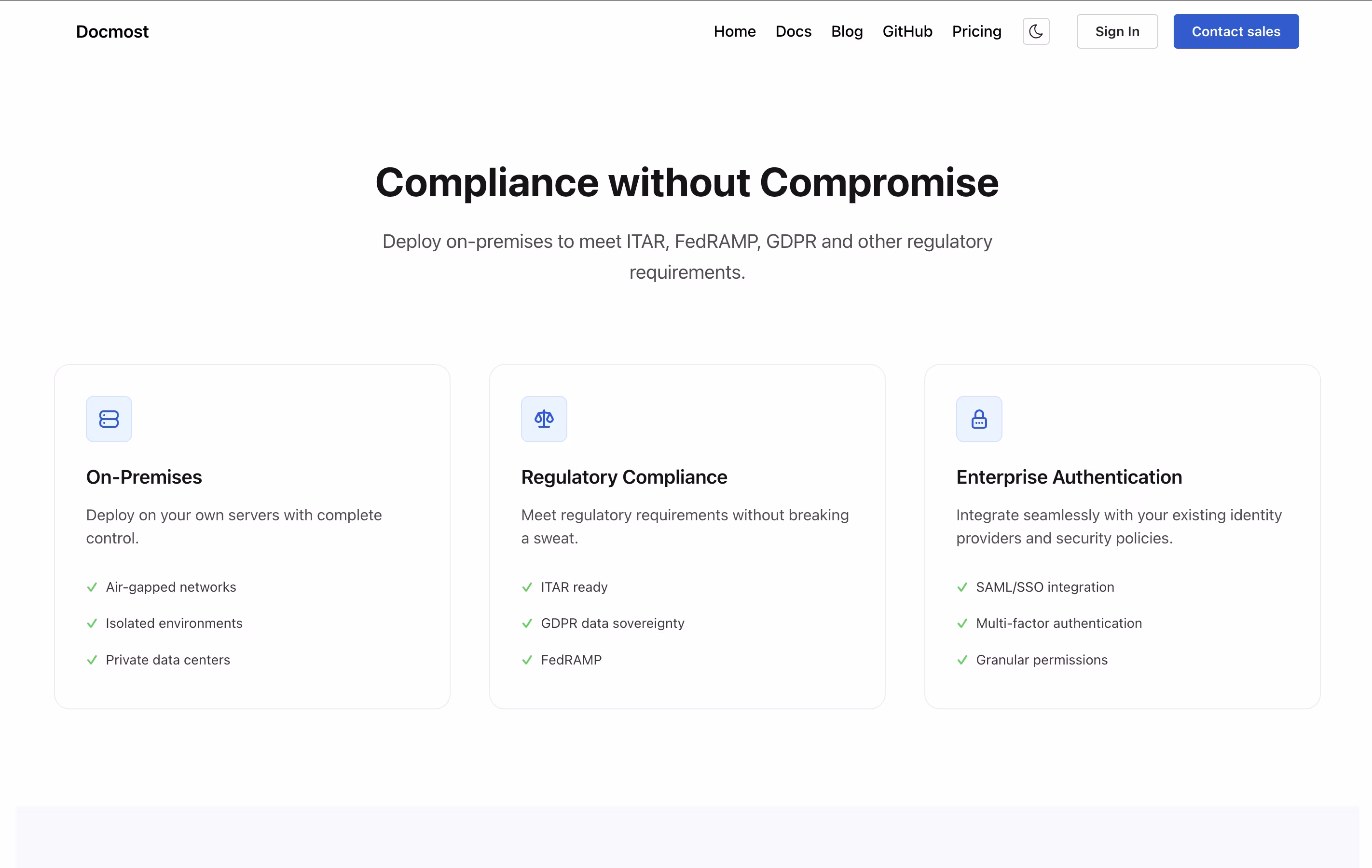Click the Compliance without Compromise heading
This screenshot has height=868, width=1372.
tap(686, 183)
